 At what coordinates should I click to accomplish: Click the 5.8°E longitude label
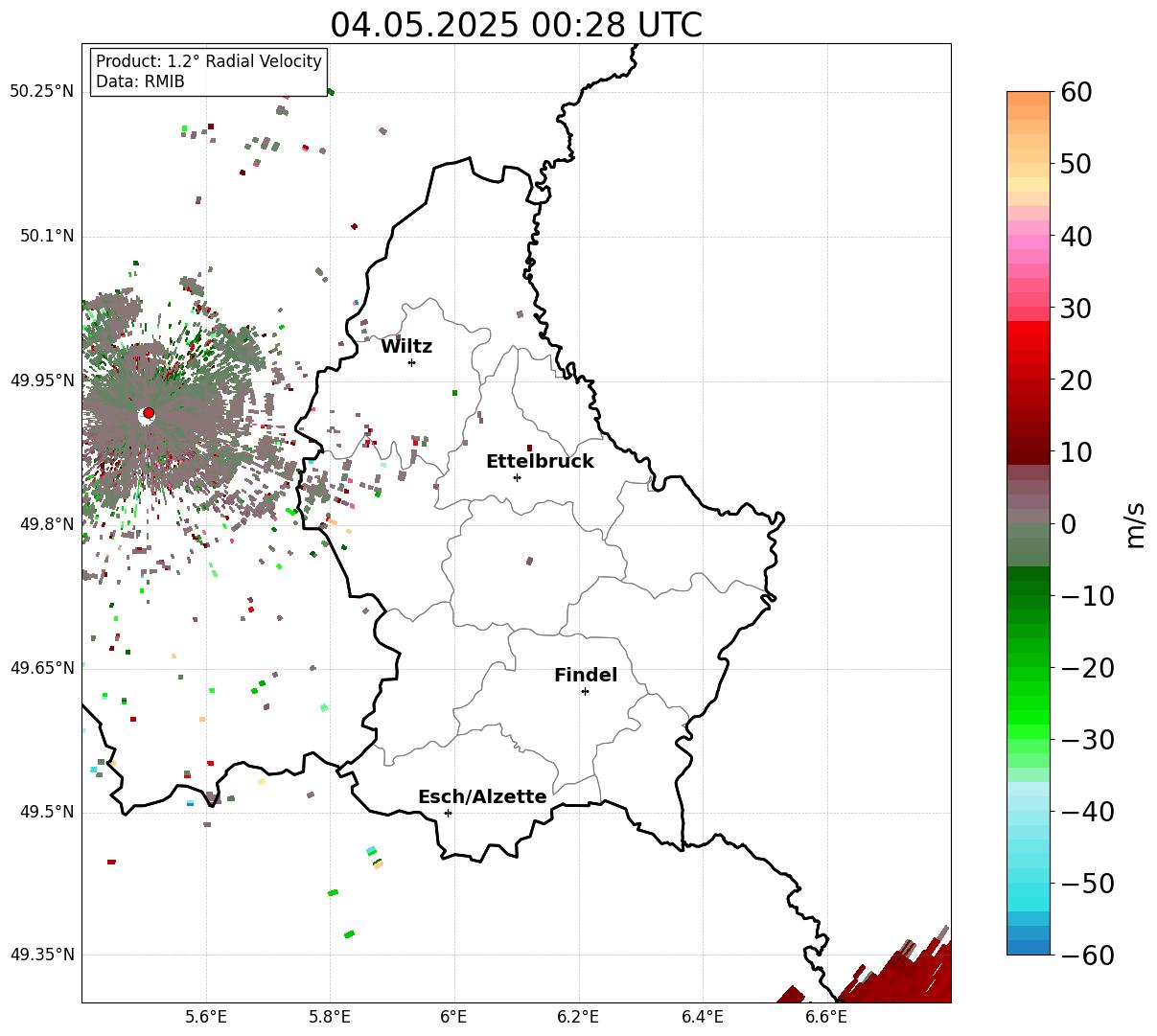coord(330,1016)
